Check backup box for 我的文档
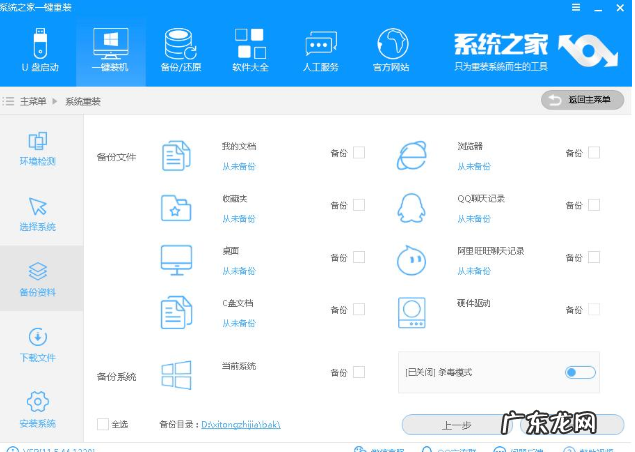 (359, 153)
